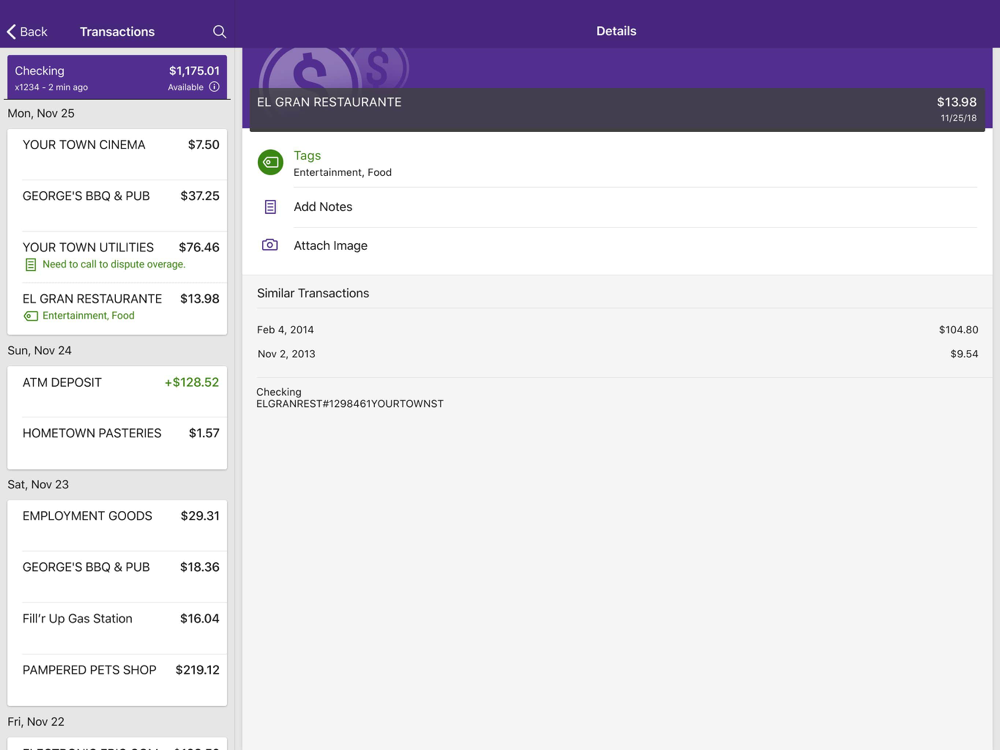1000x750 pixels.
Task: Tap ELGRANREST#1298461YOURTOWNST description text
Action: tap(350, 404)
